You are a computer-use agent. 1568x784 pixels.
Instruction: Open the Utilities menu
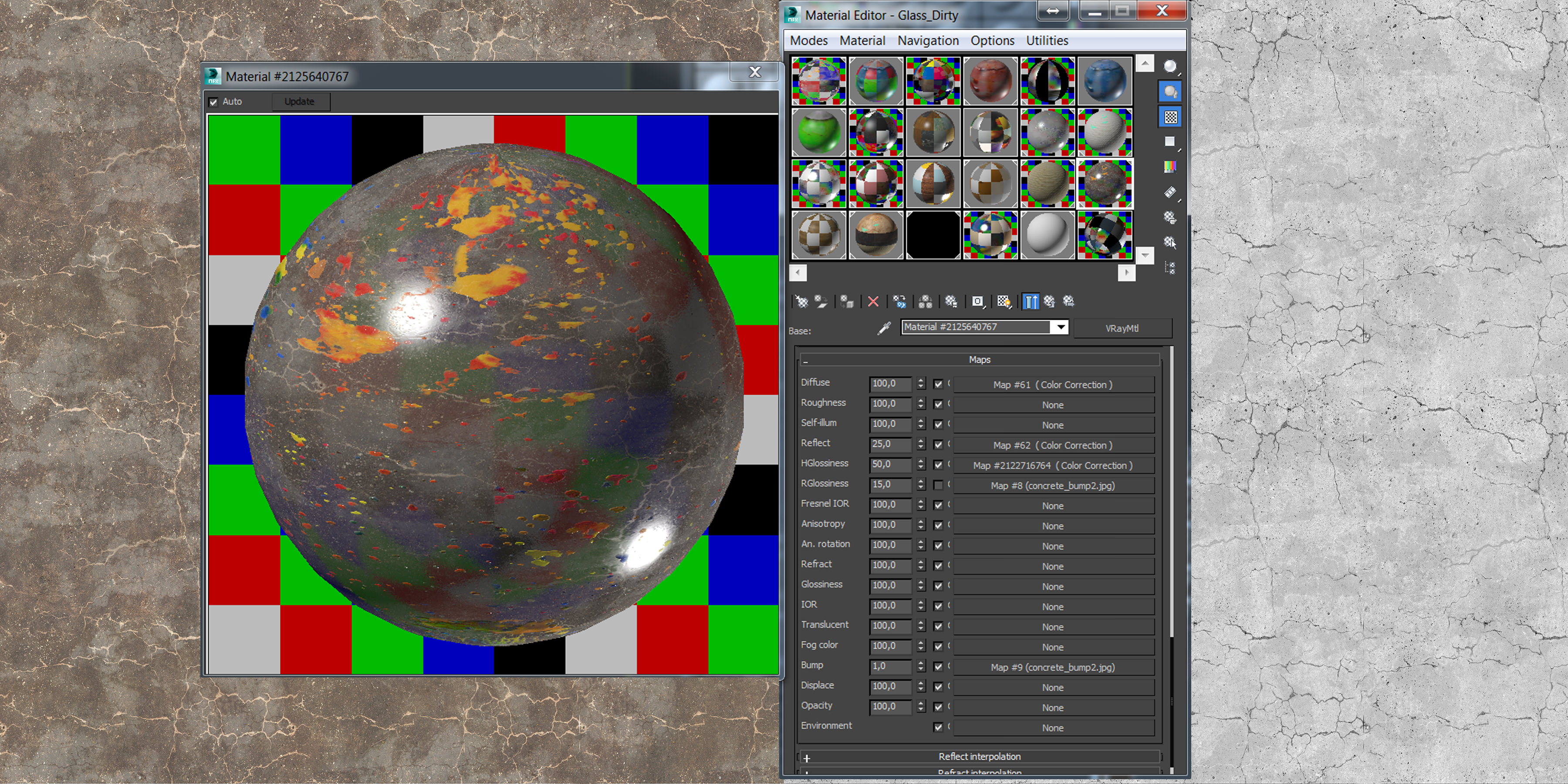(1046, 40)
